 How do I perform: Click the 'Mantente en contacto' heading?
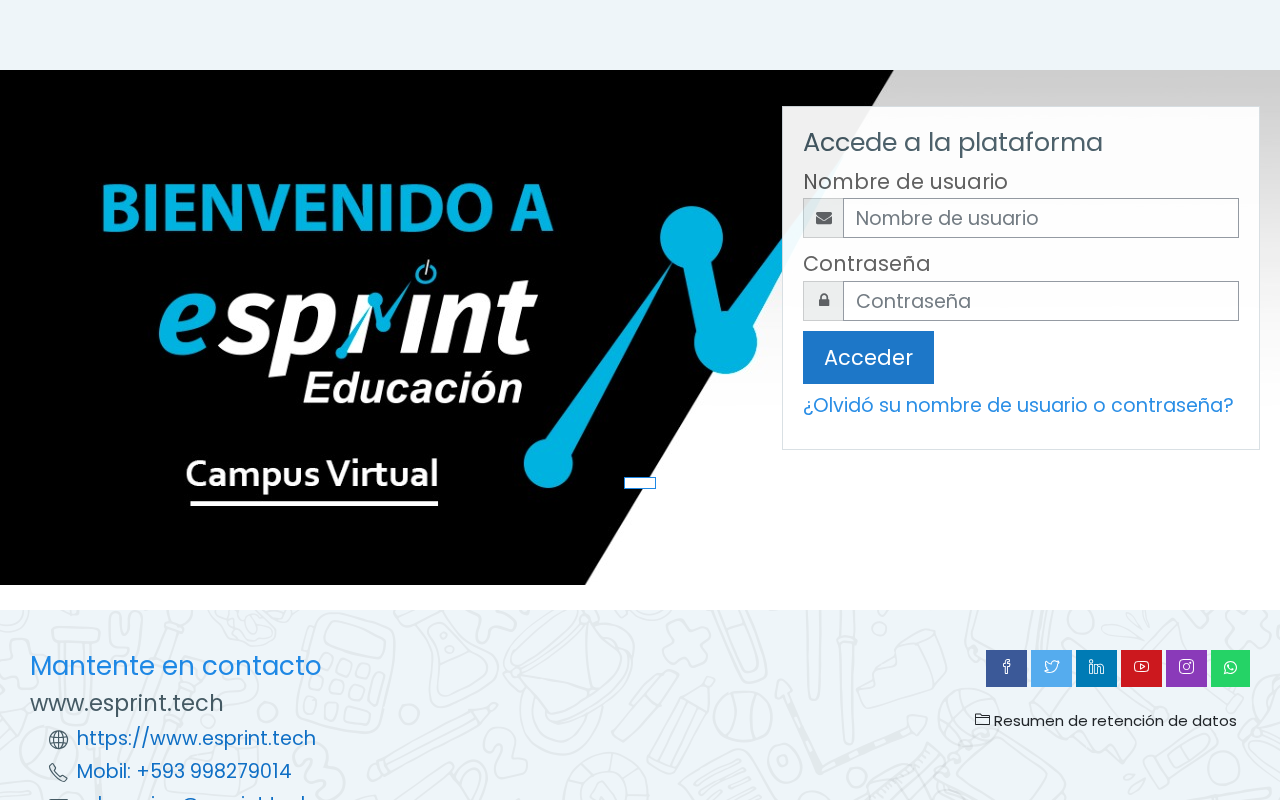pyautogui.click(x=176, y=666)
